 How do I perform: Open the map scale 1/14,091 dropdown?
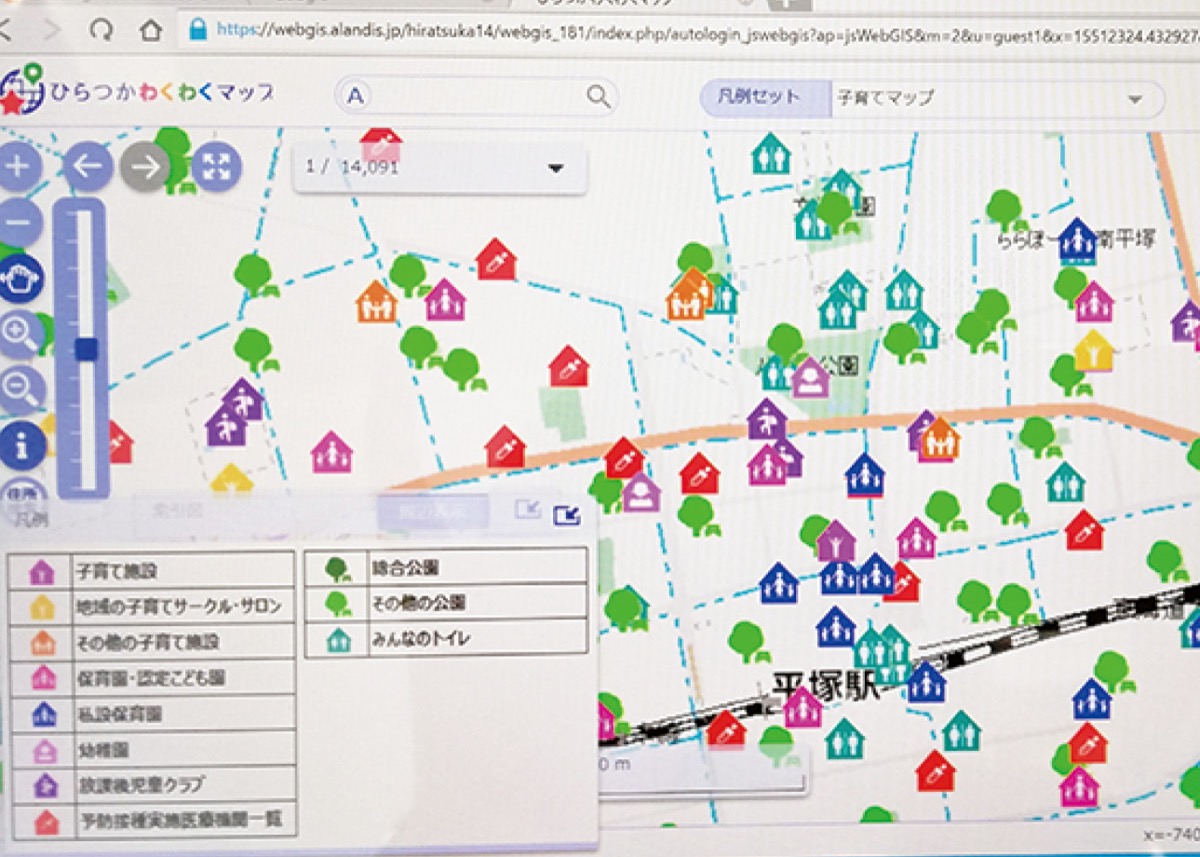(x=556, y=168)
